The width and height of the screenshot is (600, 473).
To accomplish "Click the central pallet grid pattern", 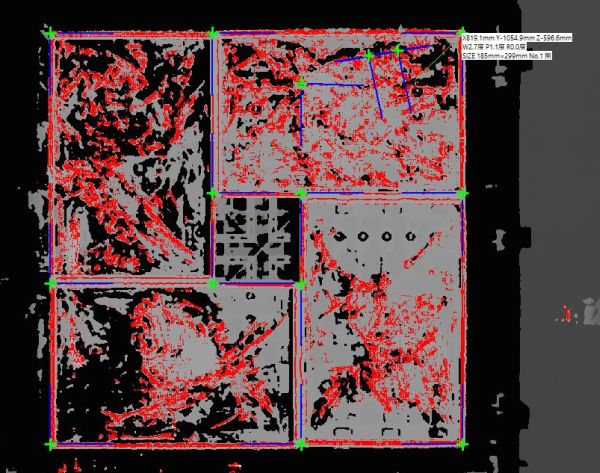I will point(256,238).
